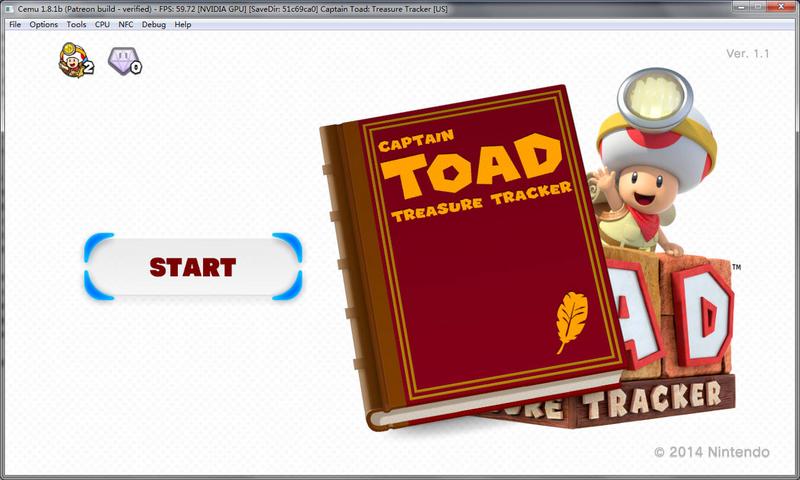Click the Cemu window title bar text
Image resolution: width=800 pixels, height=480 pixels.
point(230,8)
